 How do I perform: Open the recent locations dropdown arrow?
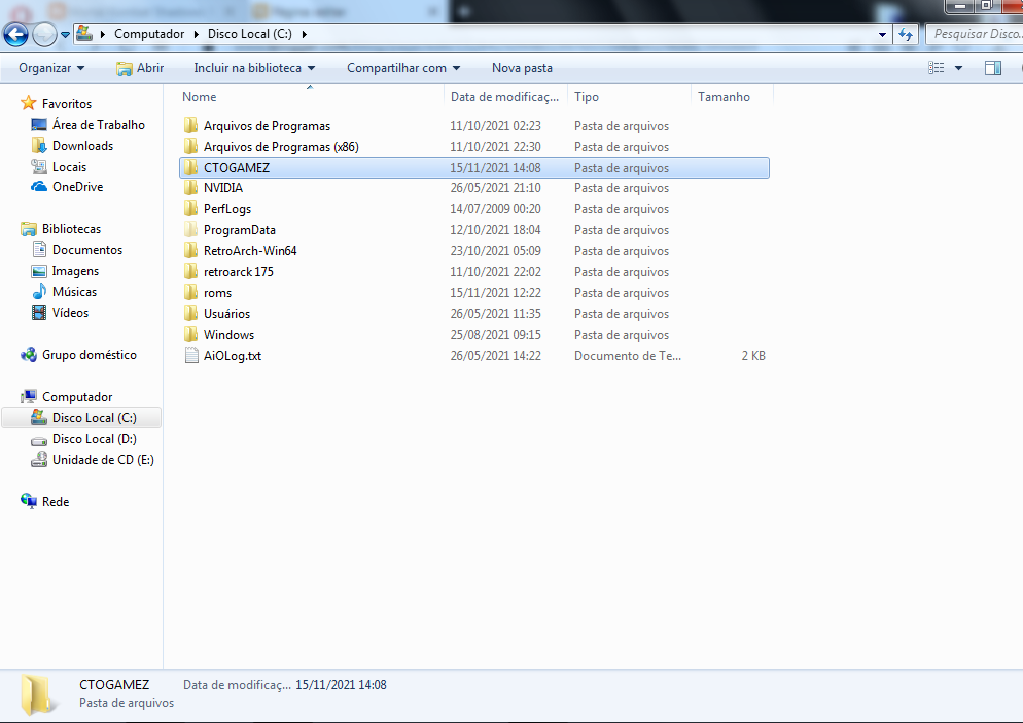pos(65,35)
